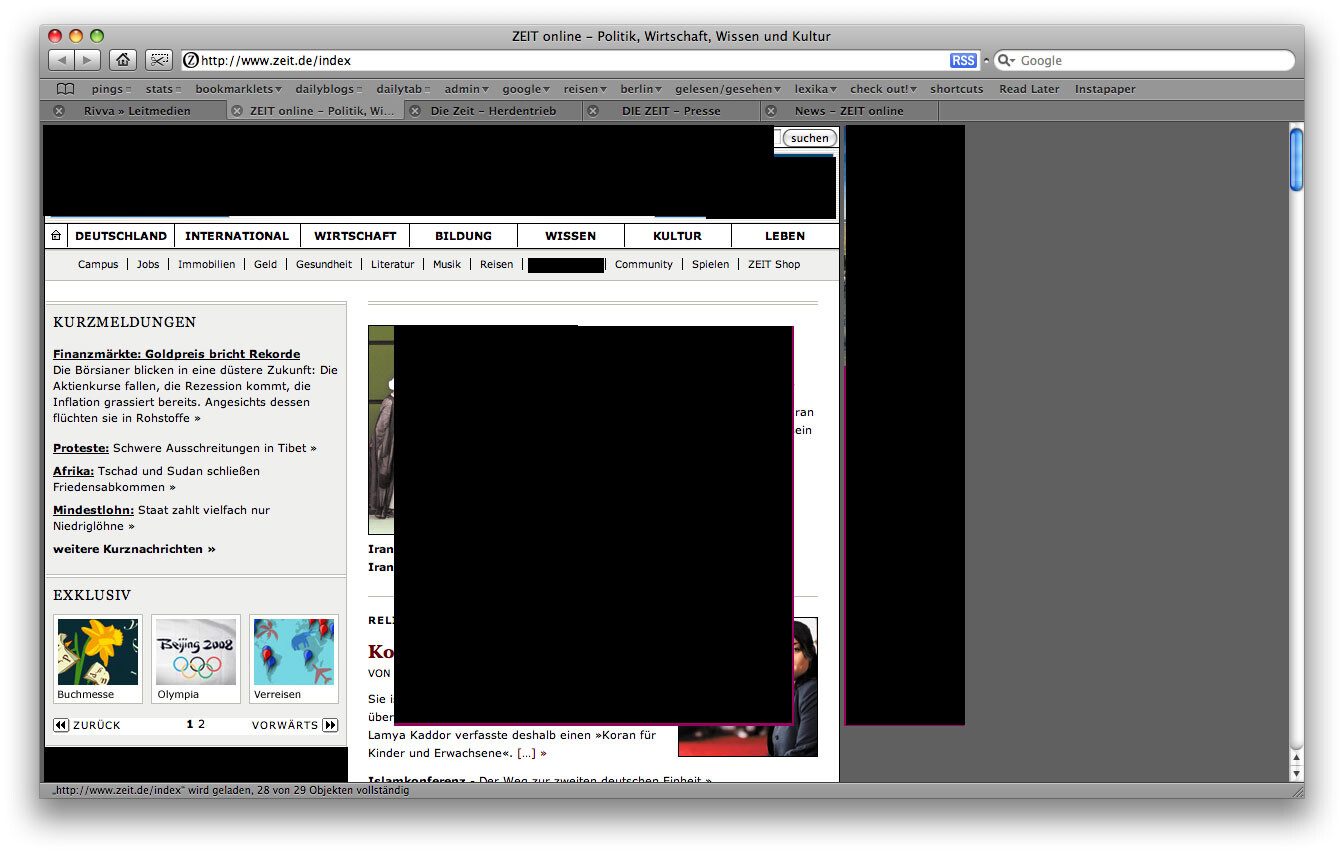Screen dimensions: 1344x853
Task: Open the Mindestlohn short news item
Action: click(162, 518)
